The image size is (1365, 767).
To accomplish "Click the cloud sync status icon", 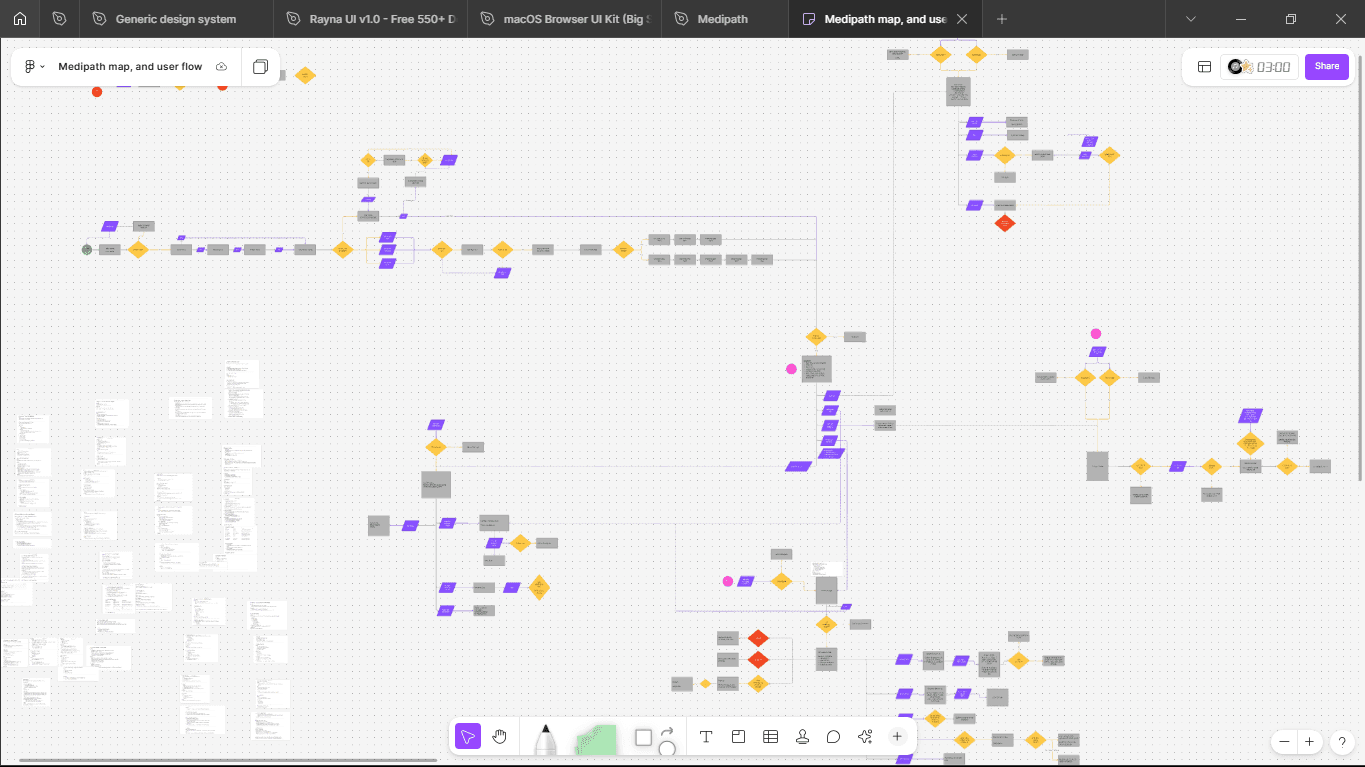I will (x=221, y=67).
